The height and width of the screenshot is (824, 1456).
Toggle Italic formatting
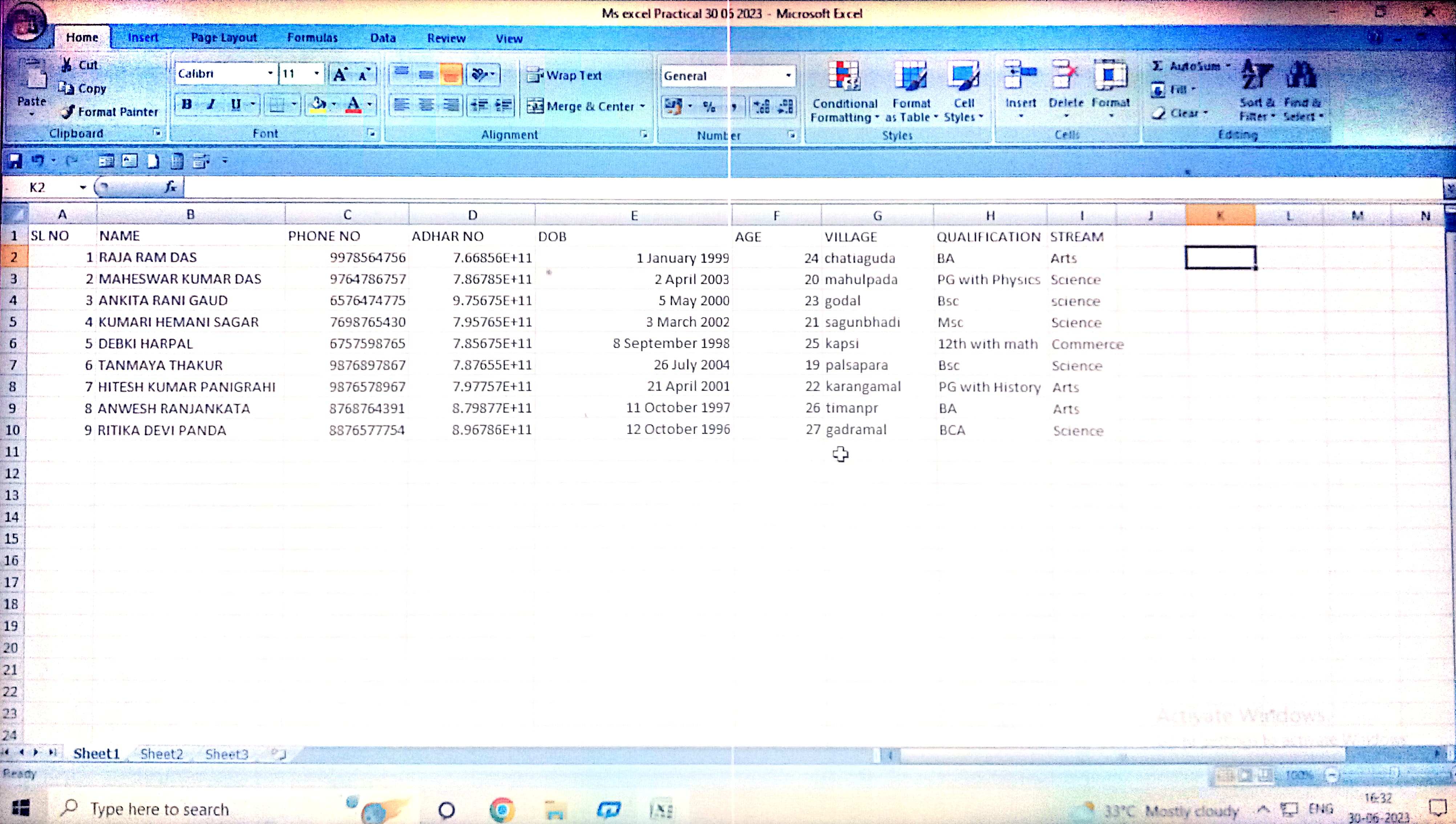[211, 104]
